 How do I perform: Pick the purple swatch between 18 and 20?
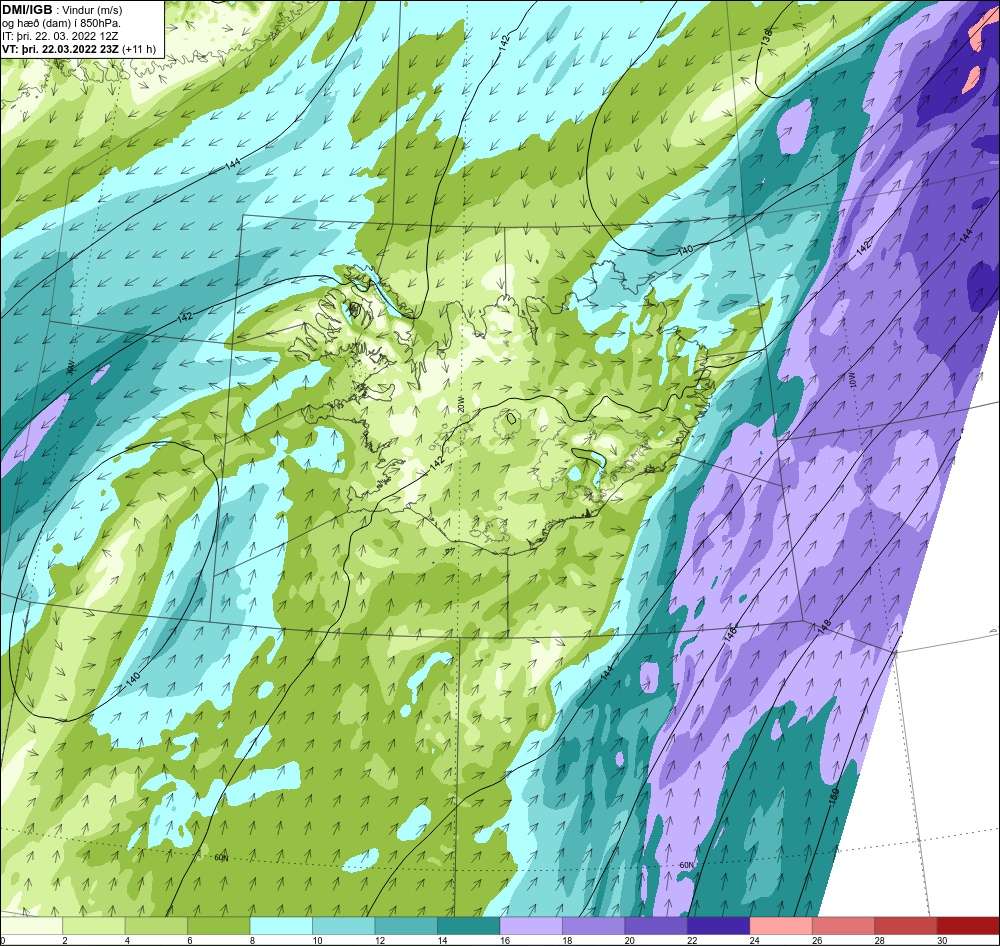[x=594, y=926]
